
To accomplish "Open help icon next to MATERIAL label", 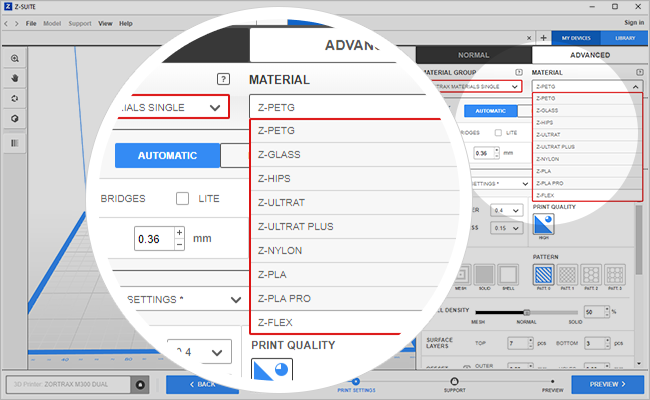I will coord(640,72).
